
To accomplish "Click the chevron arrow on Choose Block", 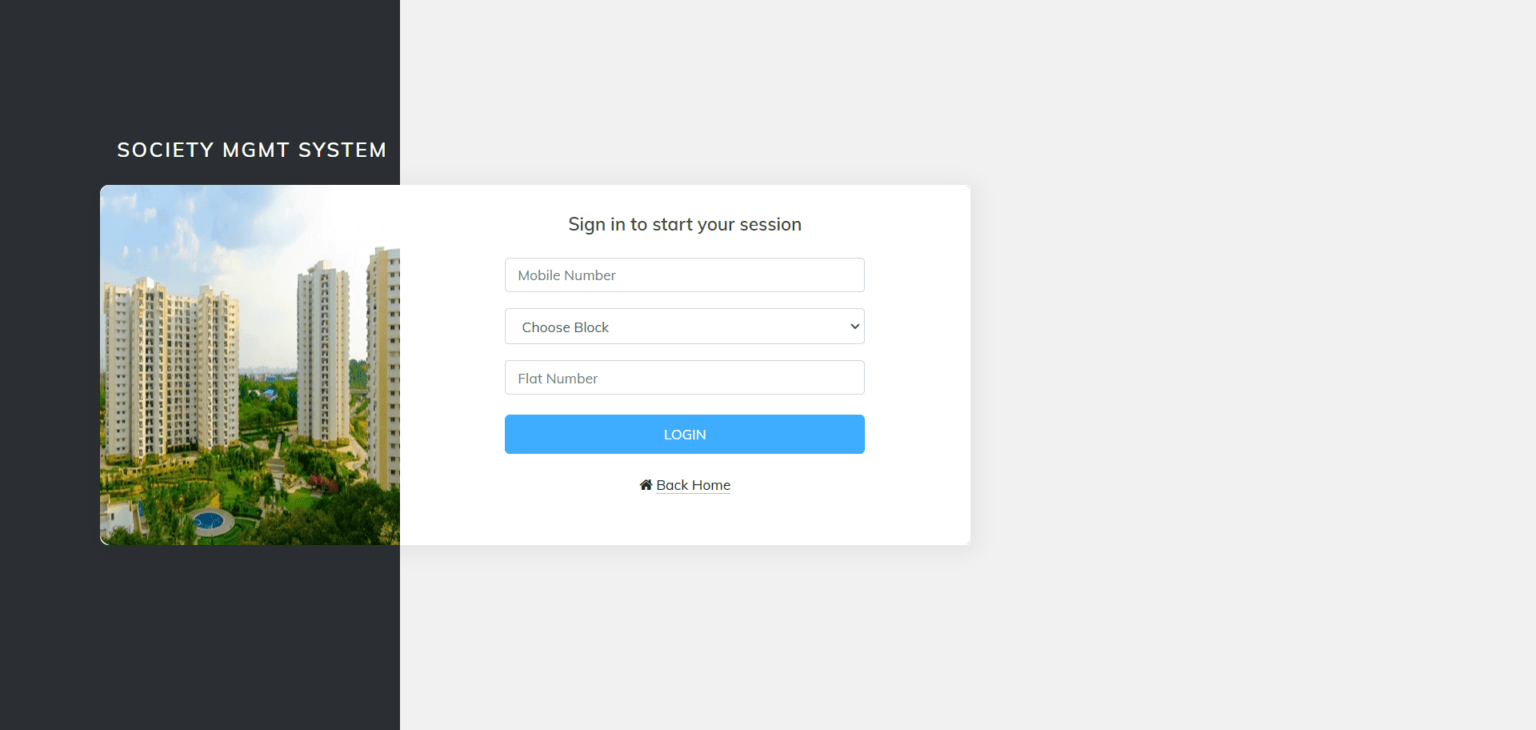I will pos(854,327).
